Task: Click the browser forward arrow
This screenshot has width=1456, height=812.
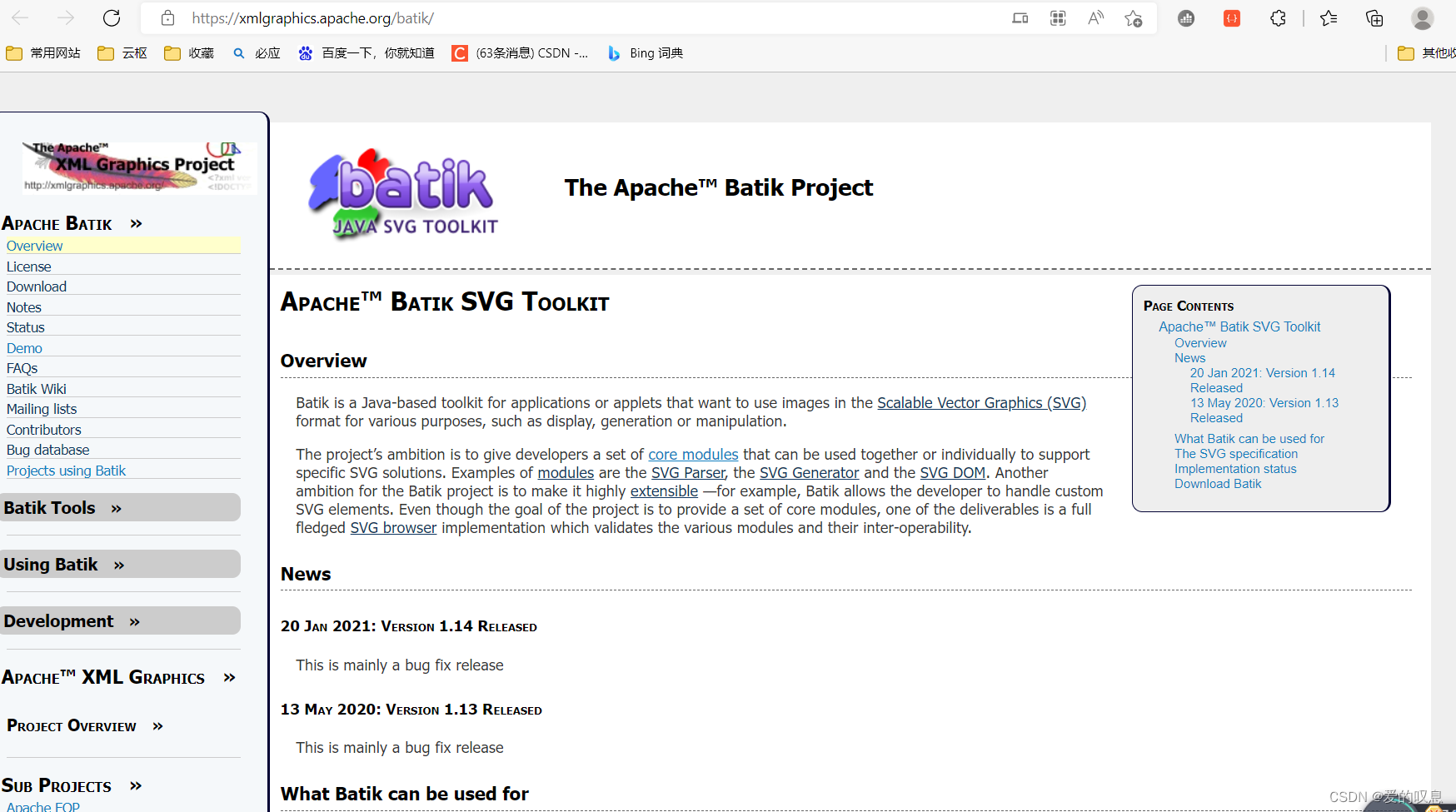Action: point(66,17)
